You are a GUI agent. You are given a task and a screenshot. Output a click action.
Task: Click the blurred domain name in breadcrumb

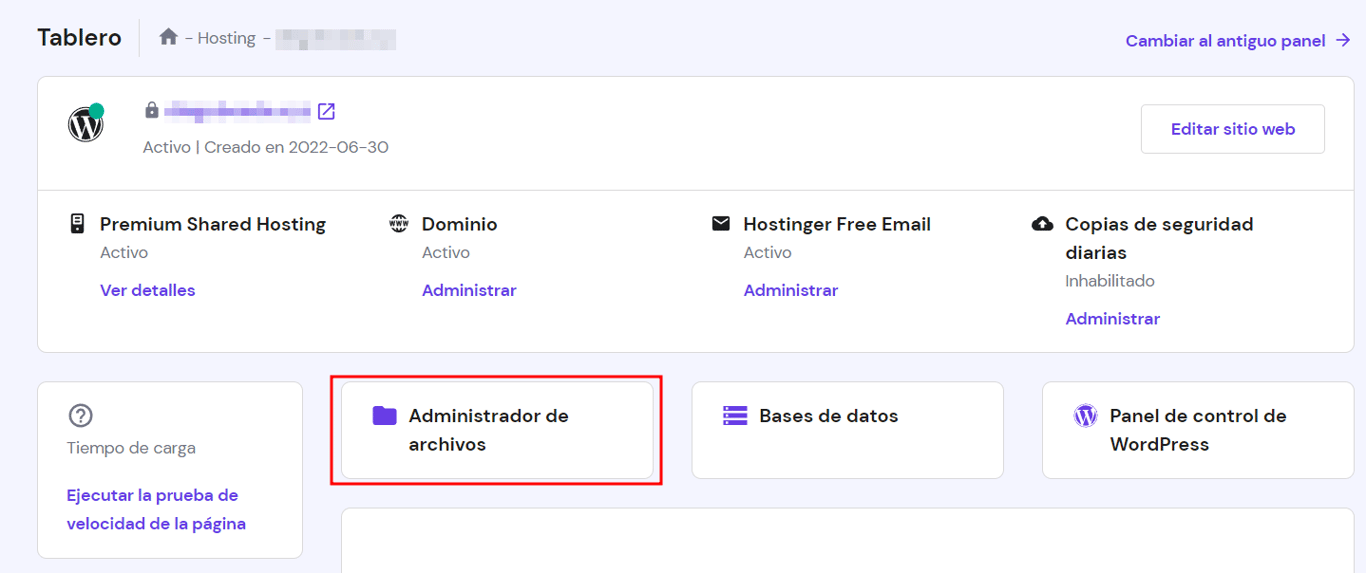tap(336, 39)
